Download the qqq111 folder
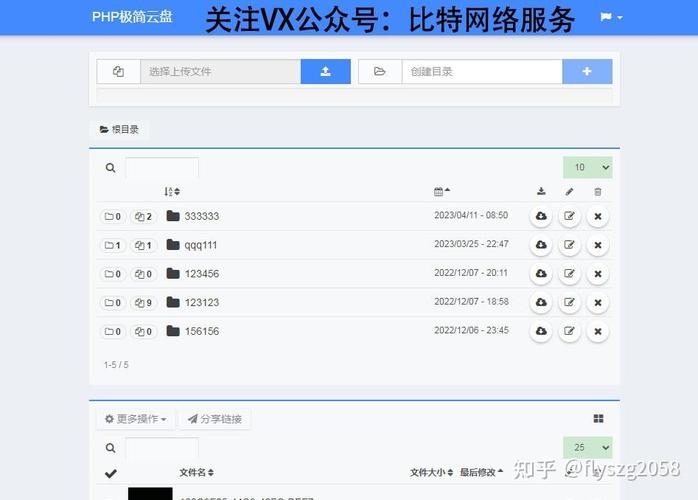This screenshot has width=698, height=500. 541,245
